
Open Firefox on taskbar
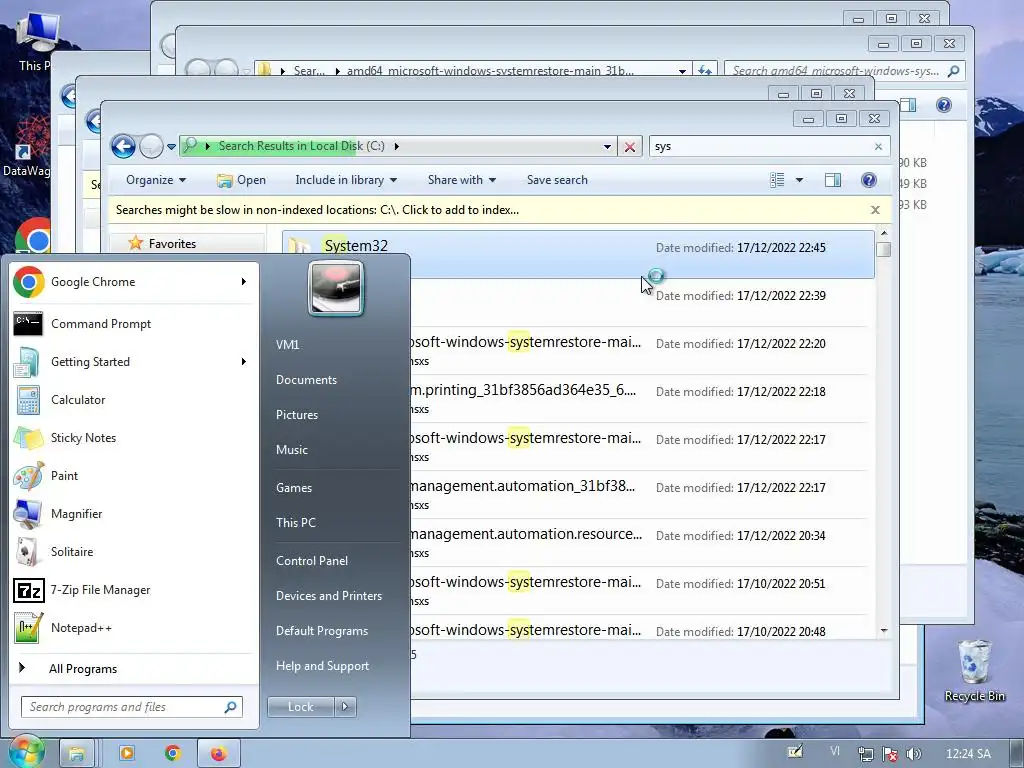coord(218,754)
